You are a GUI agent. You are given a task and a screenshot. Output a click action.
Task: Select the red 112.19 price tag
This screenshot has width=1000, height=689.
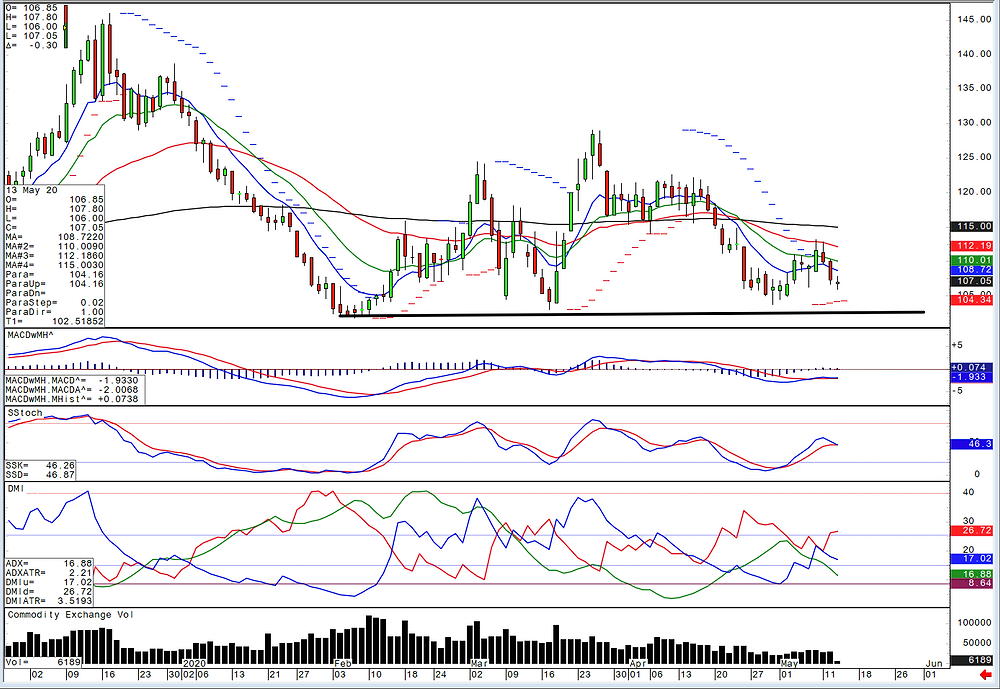coord(972,246)
